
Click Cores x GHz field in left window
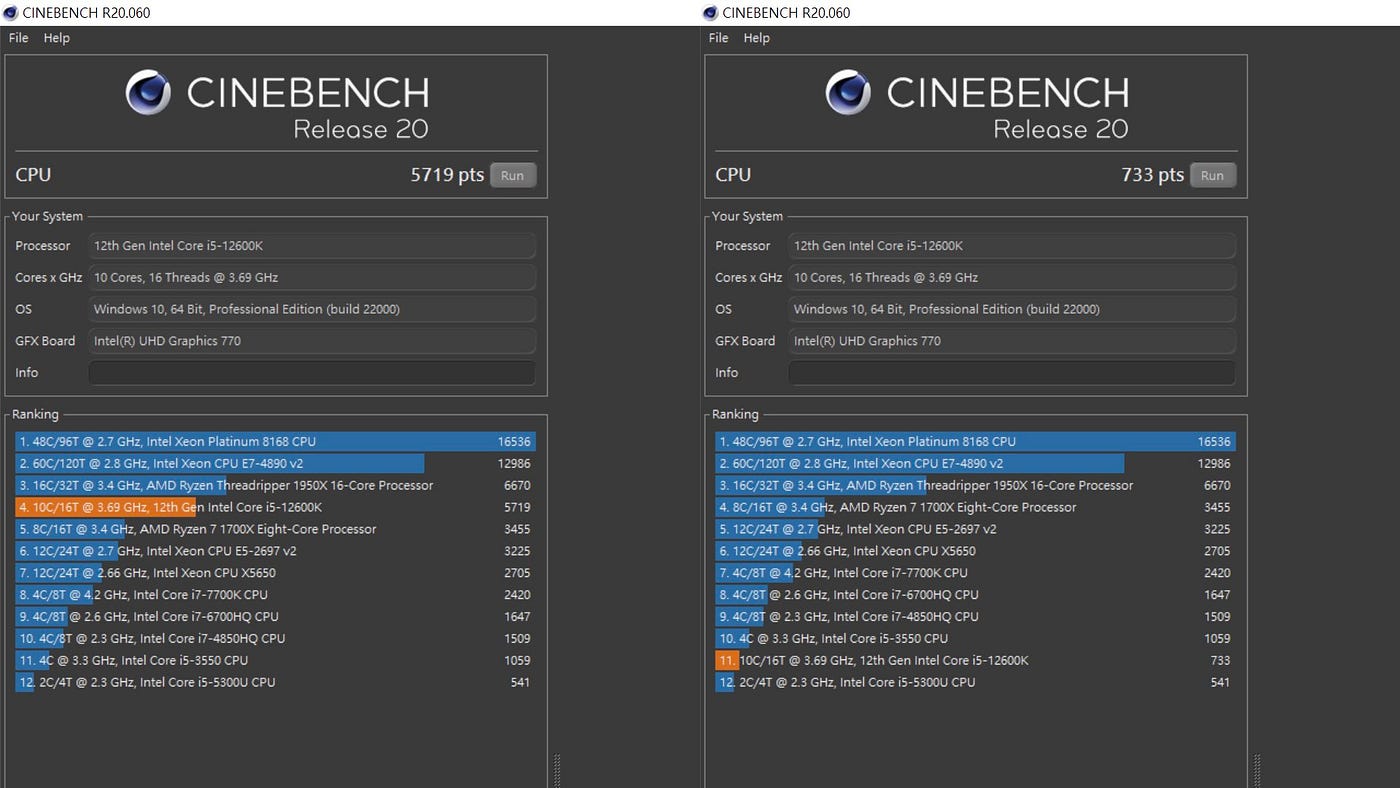[x=312, y=278]
